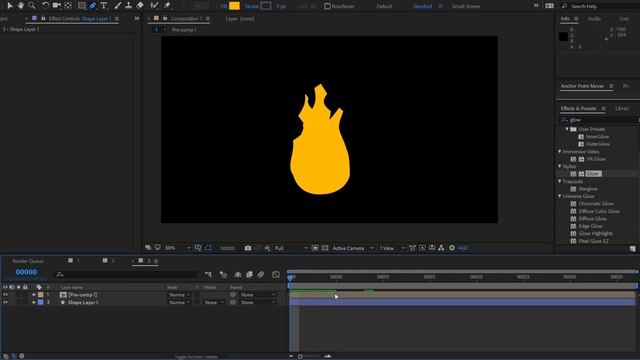
Task: Select the Type text tool
Action: click(104, 5)
